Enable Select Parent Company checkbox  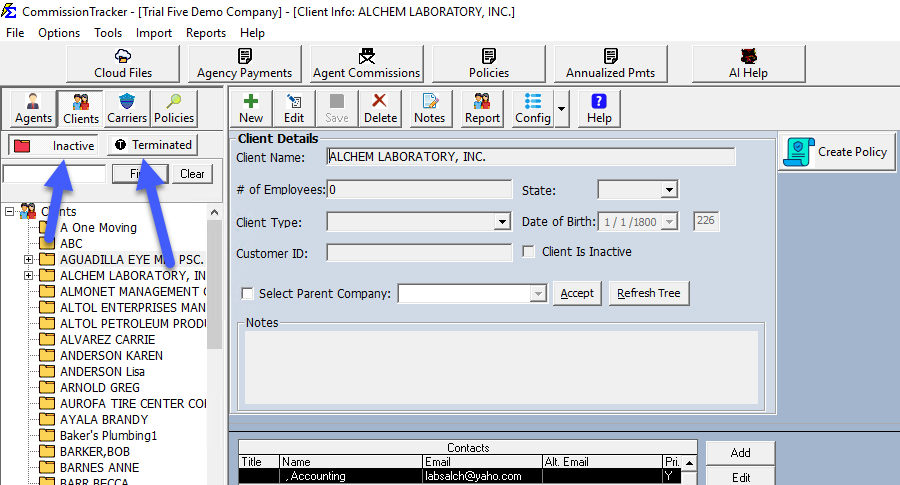pos(247,293)
